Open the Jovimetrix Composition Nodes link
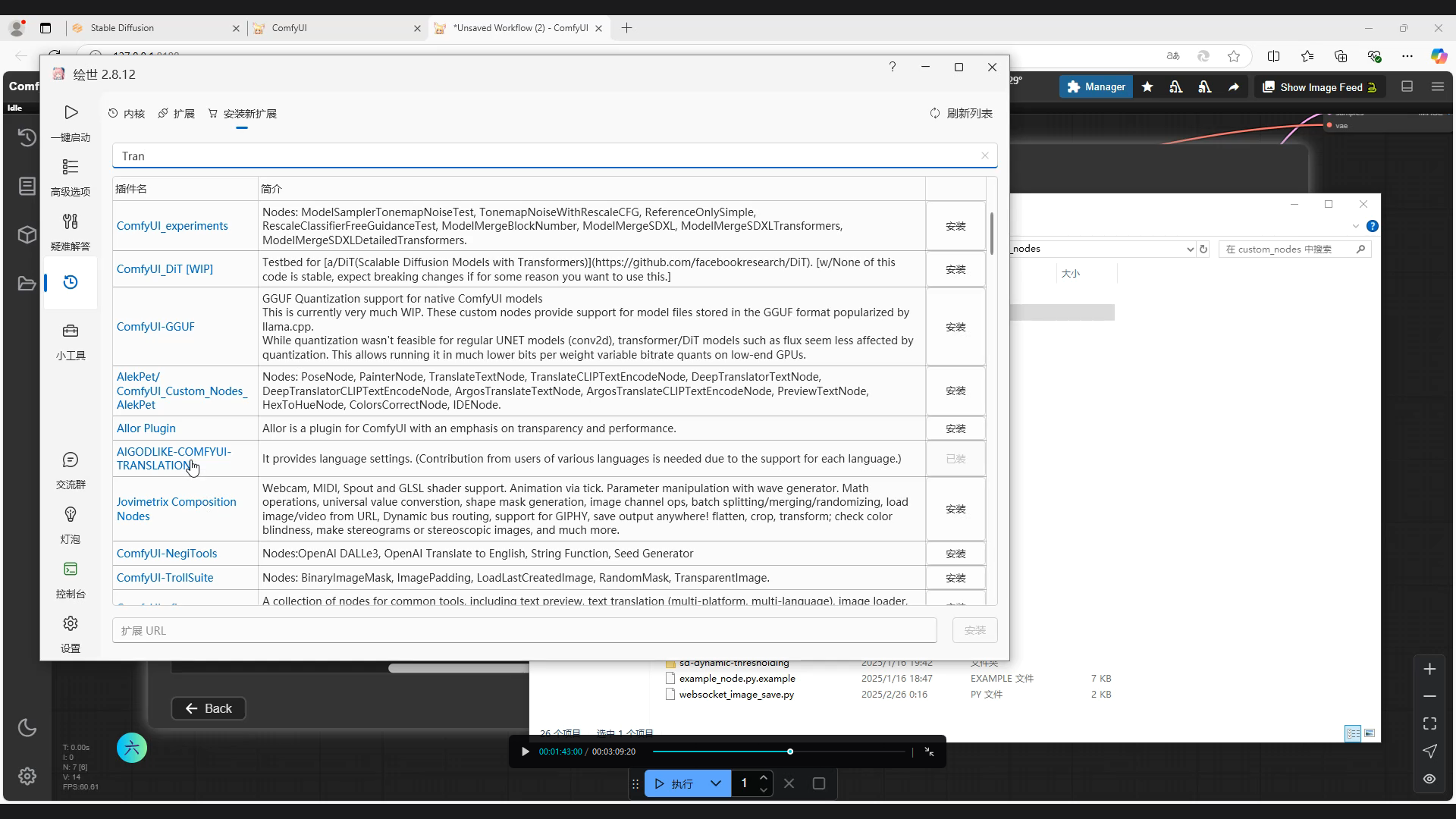 (176, 509)
